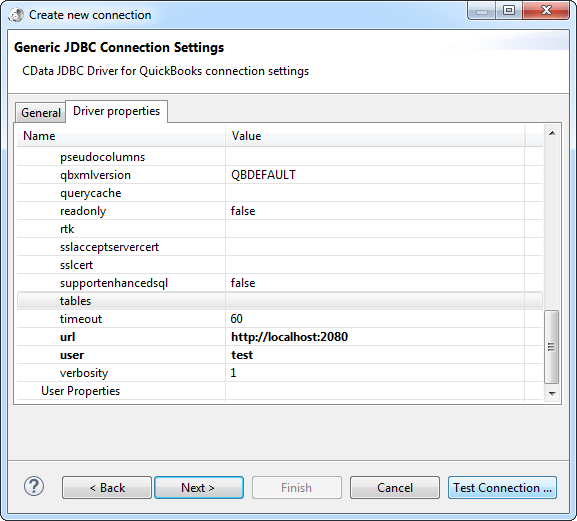Click the DBeaver icon in title bar
The width and height of the screenshot is (577, 521).
click(x=16, y=15)
